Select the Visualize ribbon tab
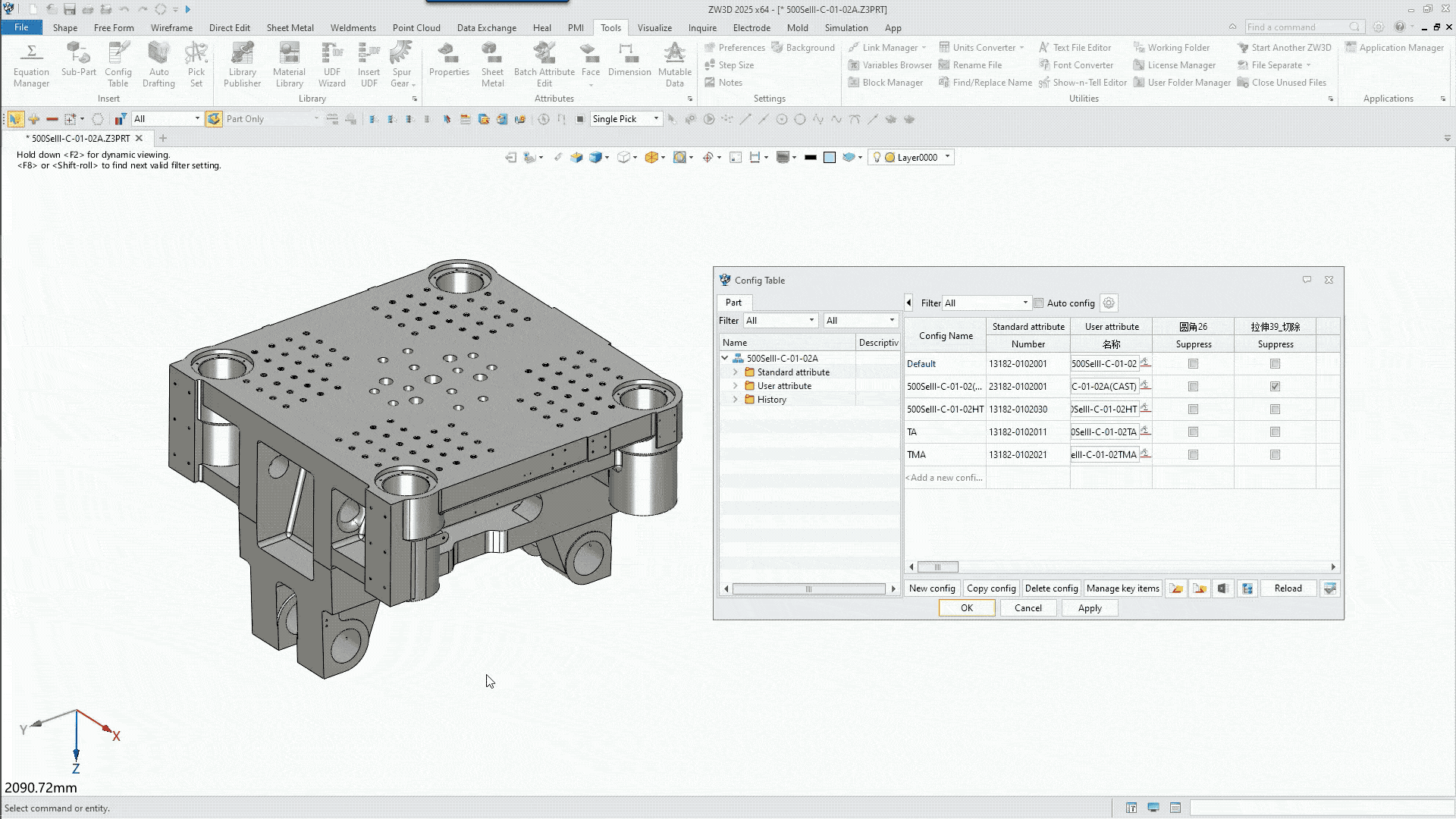1456x819 pixels. (654, 27)
